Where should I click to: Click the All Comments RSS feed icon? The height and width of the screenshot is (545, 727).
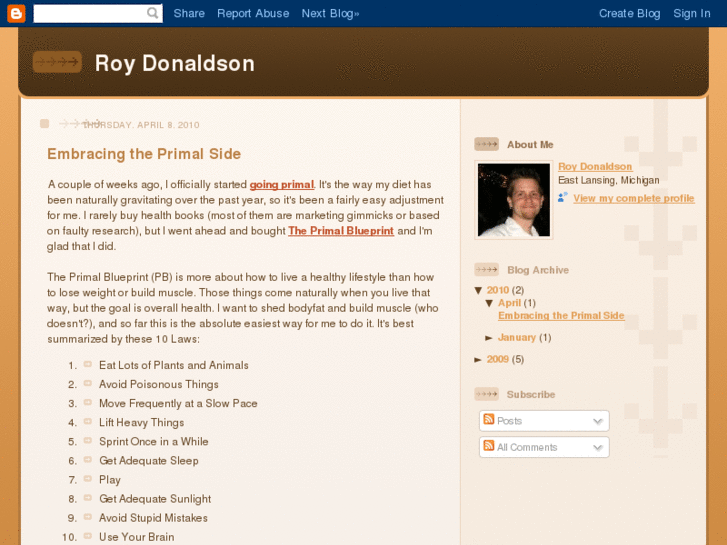tap(489, 446)
